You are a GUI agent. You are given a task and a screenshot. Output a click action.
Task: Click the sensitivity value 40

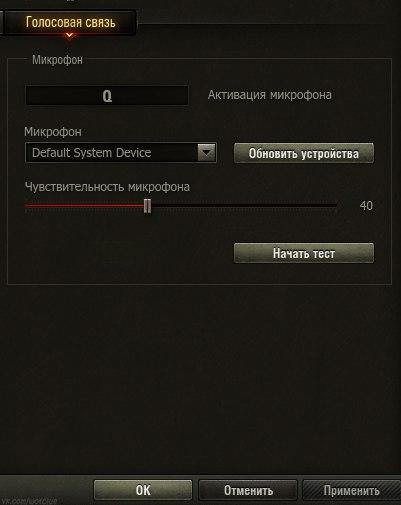pyautogui.click(x=366, y=206)
